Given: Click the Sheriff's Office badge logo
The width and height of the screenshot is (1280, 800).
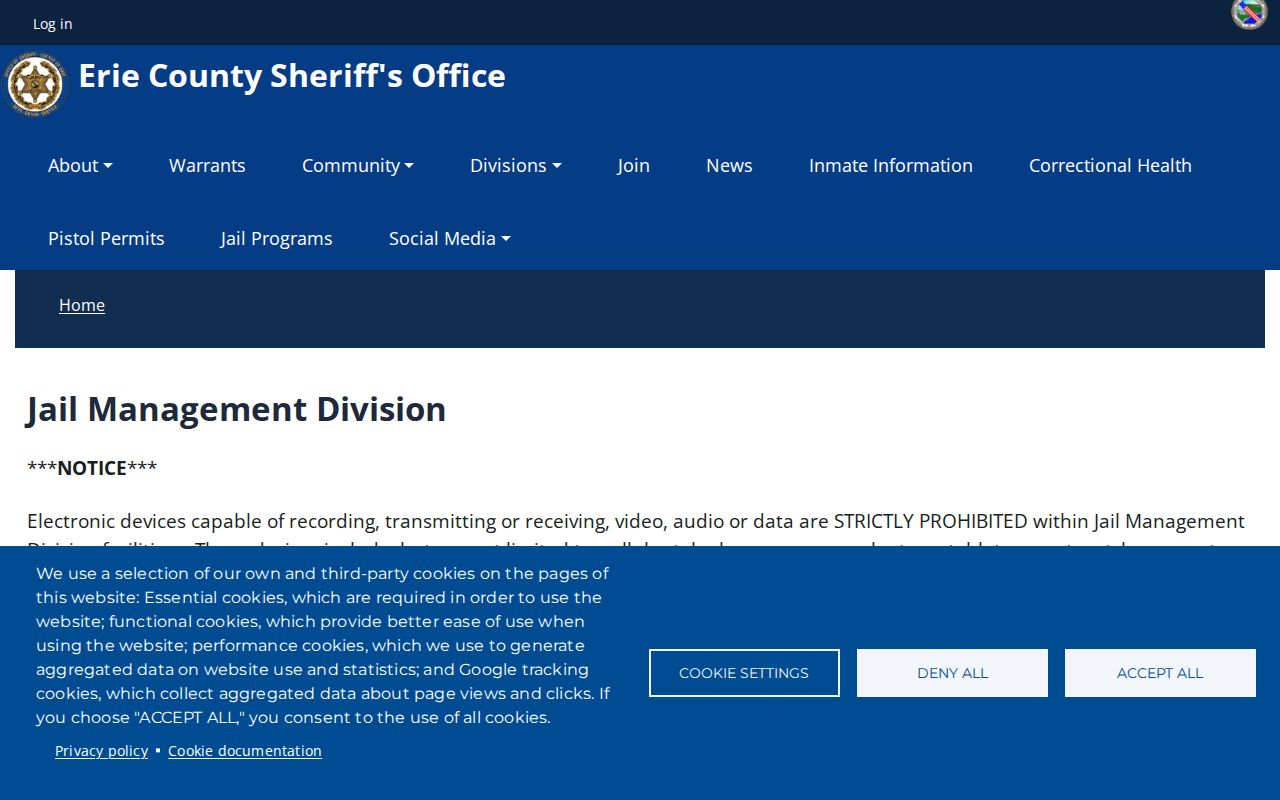Looking at the screenshot, I should [35, 84].
